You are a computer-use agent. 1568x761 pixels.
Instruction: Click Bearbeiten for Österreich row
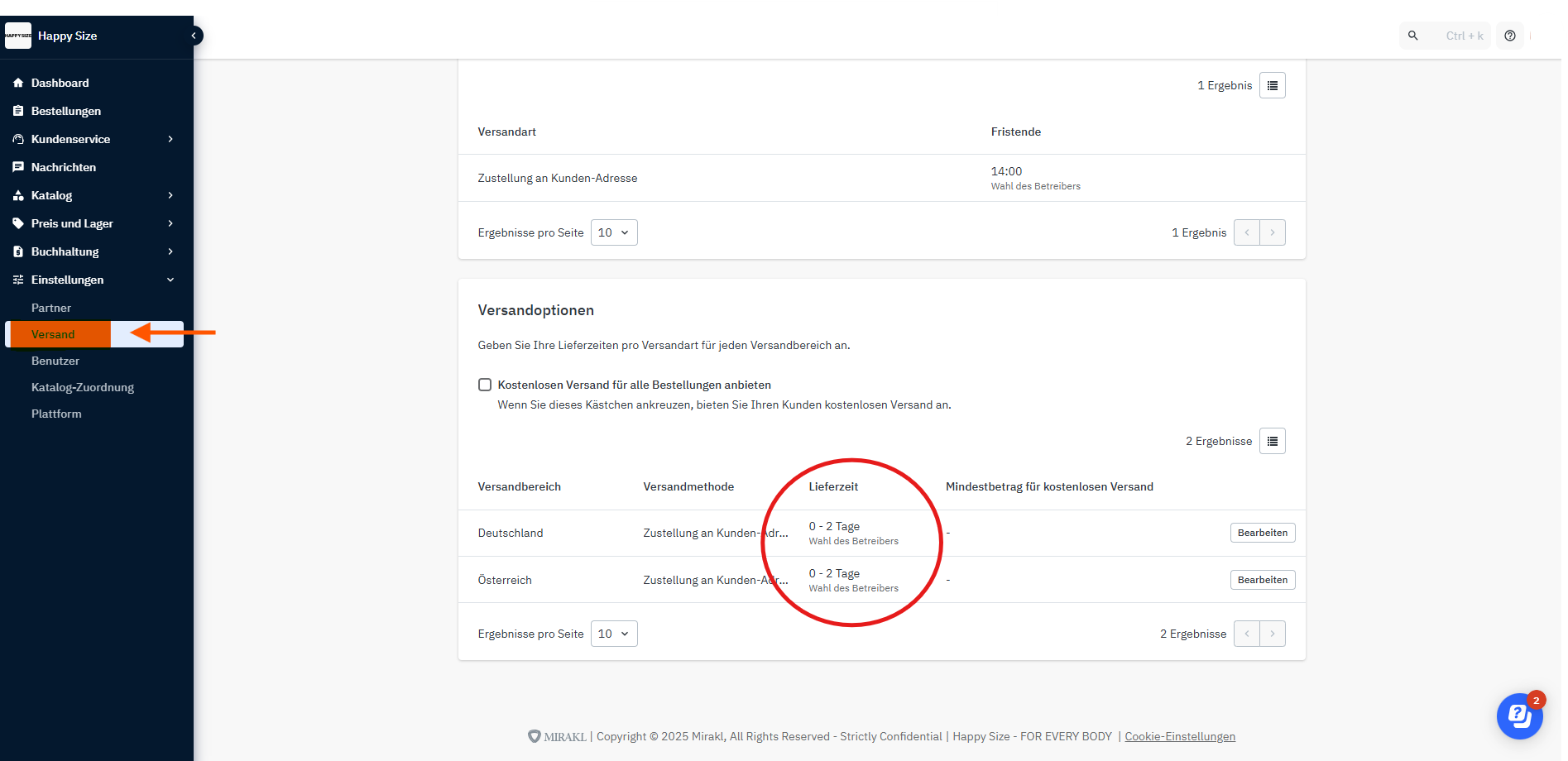(1262, 580)
